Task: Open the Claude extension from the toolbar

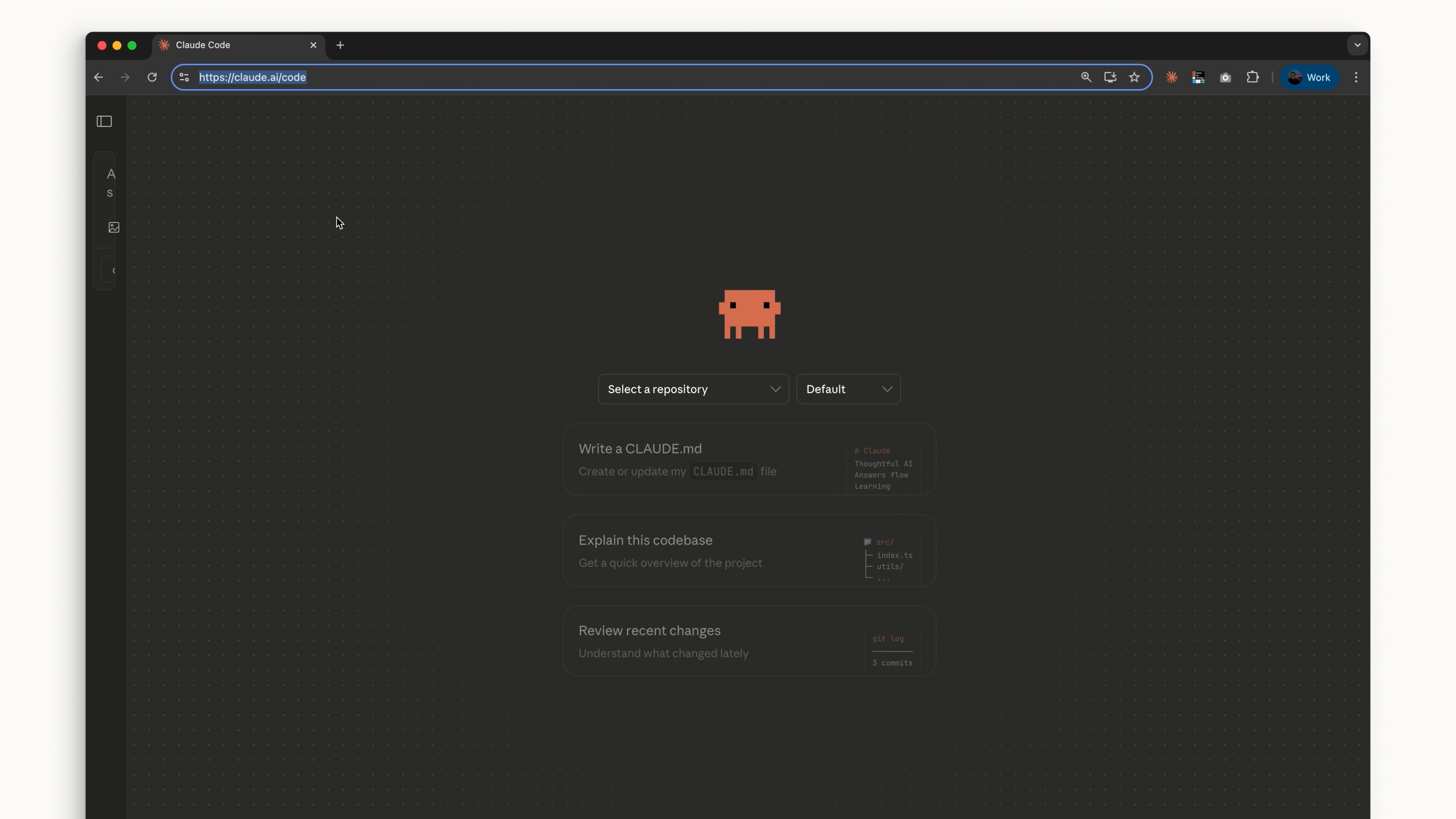Action: (x=1171, y=77)
